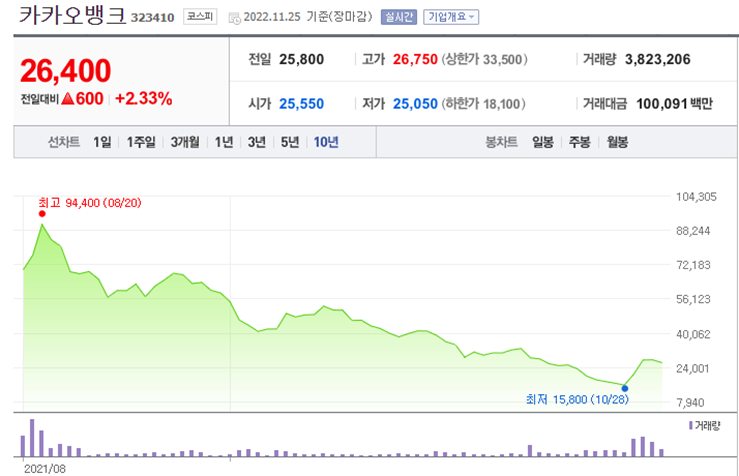
Task: Click the trading value 100,091 백만
Action: pos(674,104)
